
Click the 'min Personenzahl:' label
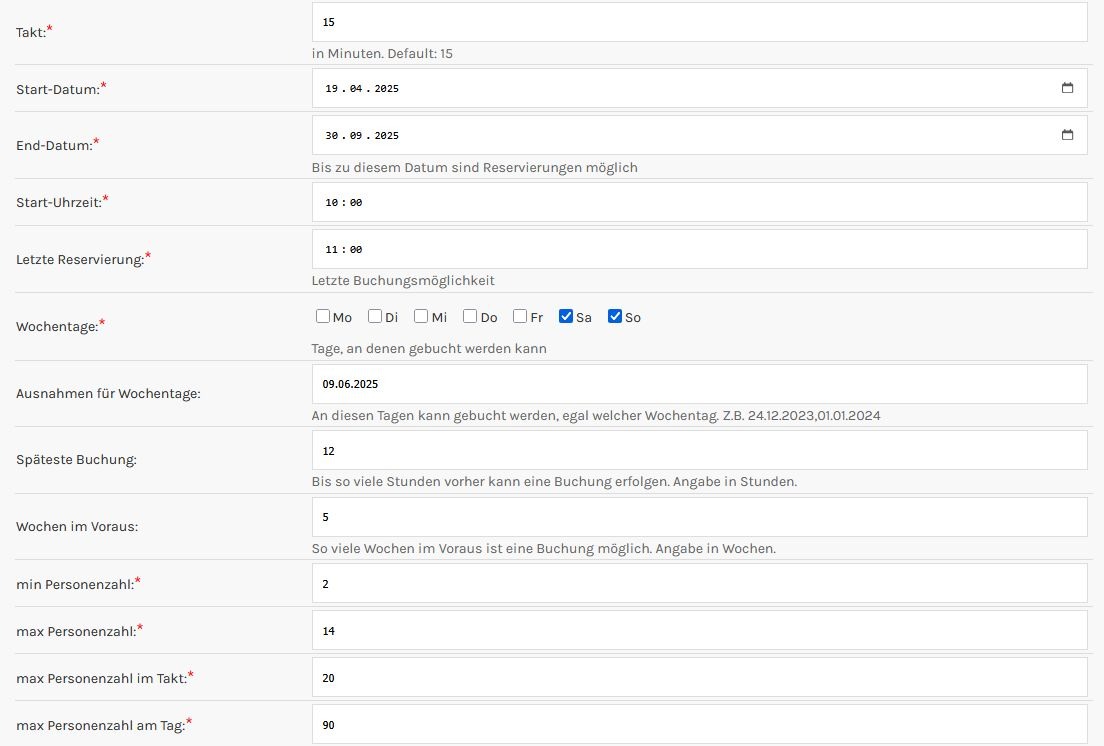(x=75, y=584)
